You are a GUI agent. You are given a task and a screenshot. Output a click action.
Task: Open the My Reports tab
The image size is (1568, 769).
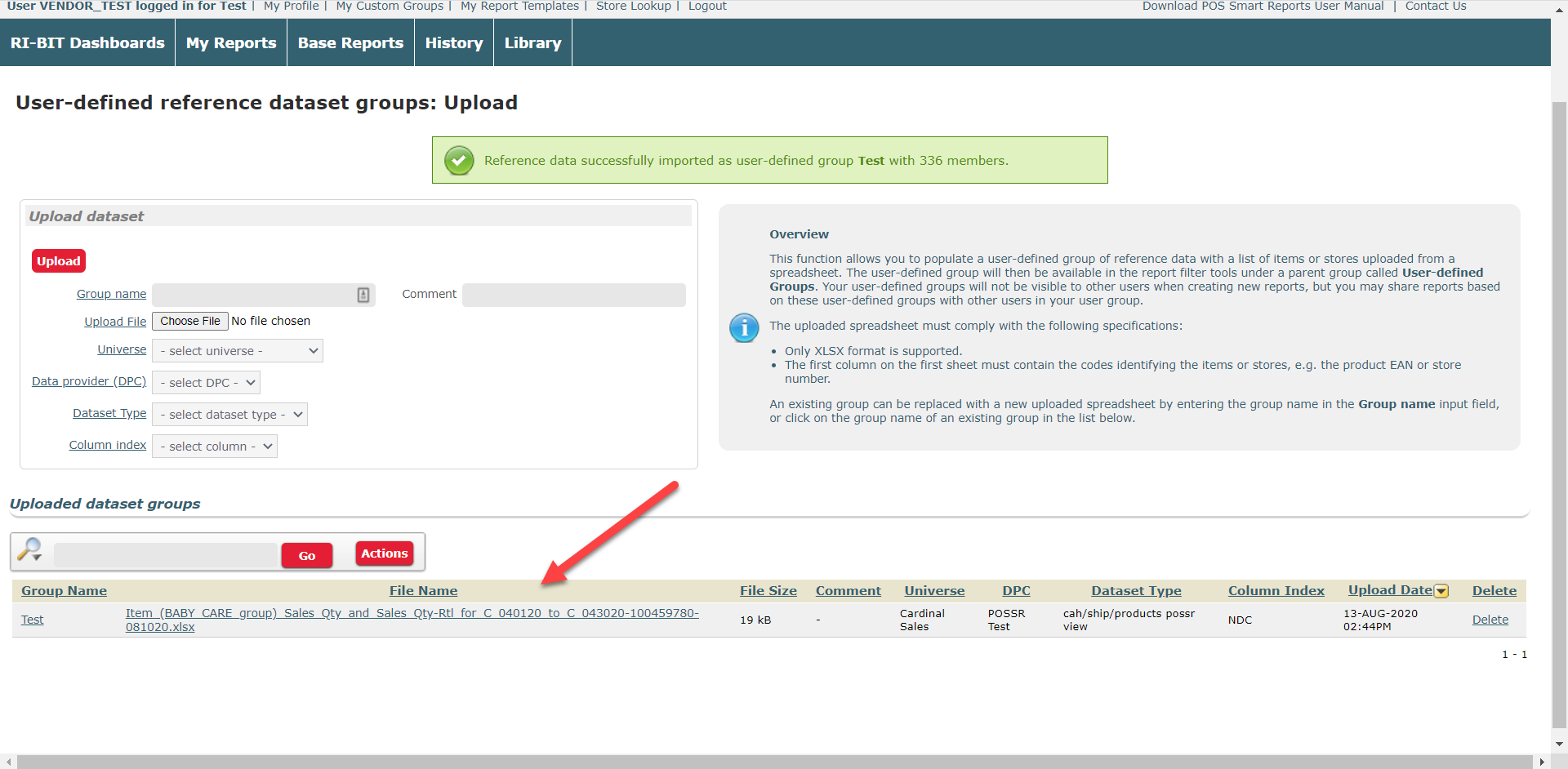pos(231,43)
